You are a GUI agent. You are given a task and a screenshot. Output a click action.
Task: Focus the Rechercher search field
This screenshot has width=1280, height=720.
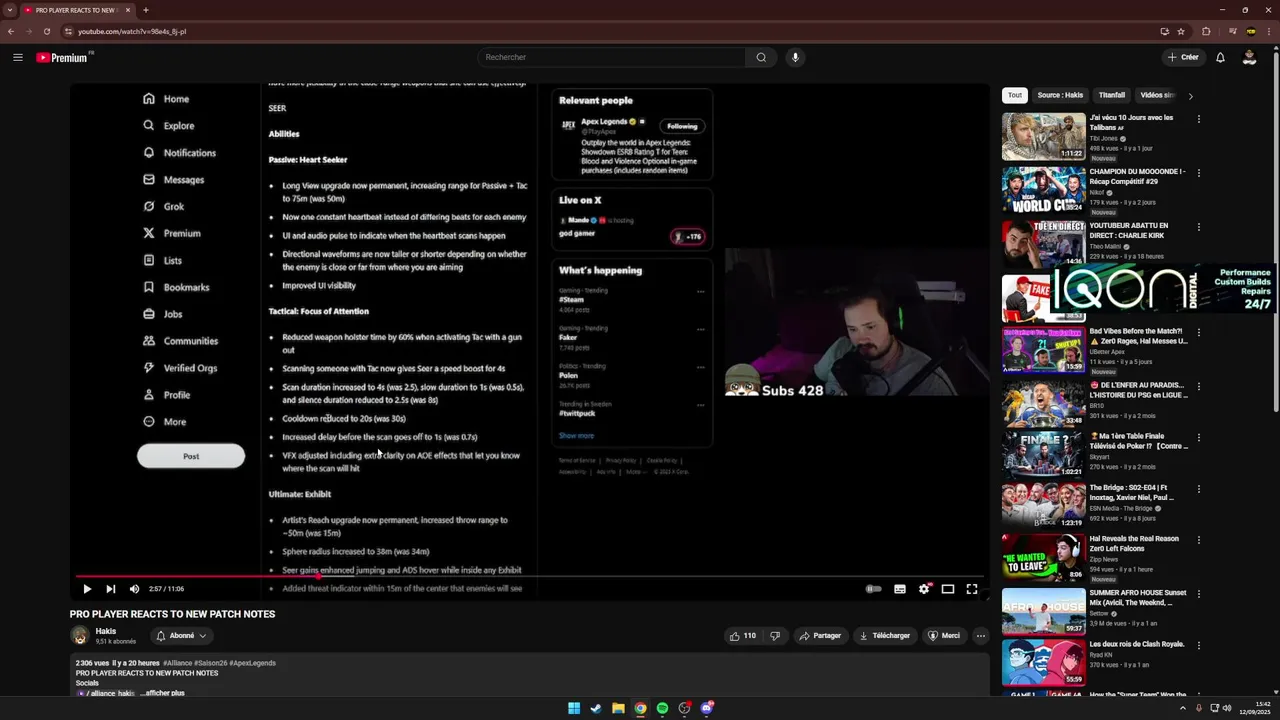pyautogui.click(x=611, y=57)
